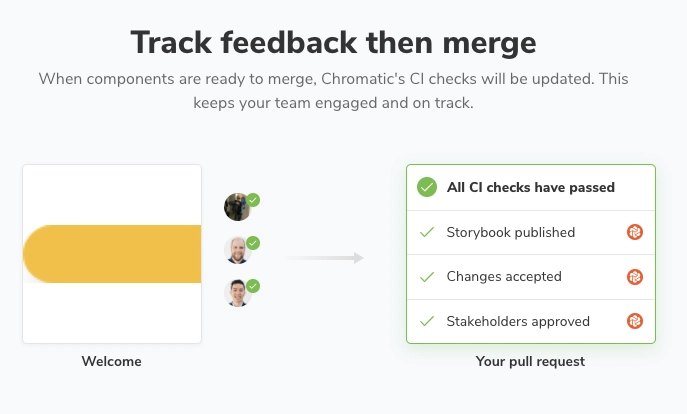
Task: Click the checkmark next to Changes accepted
Action: pyautogui.click(x=427, y=277)
